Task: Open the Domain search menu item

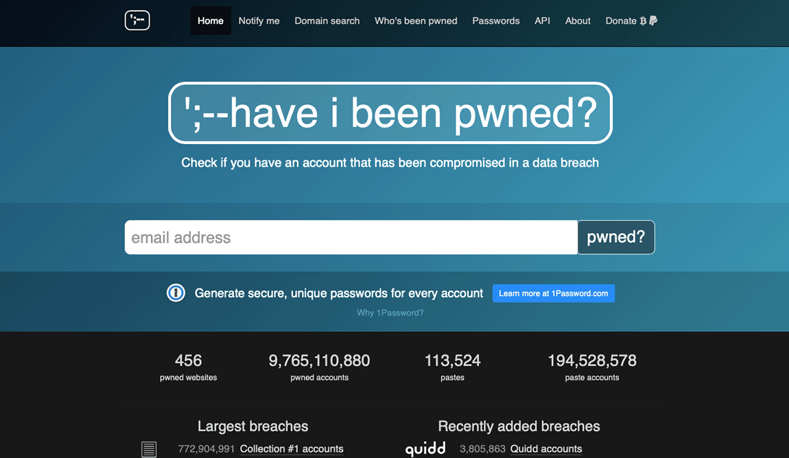Action: 327,21
